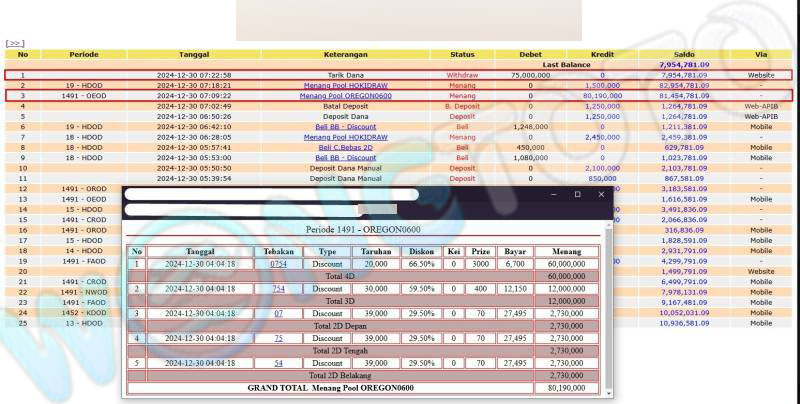Open the Menang Pool OREGON0600 link
Image resolution: width=800 pixels, height=404 pixels.
(x=346, y=96)
